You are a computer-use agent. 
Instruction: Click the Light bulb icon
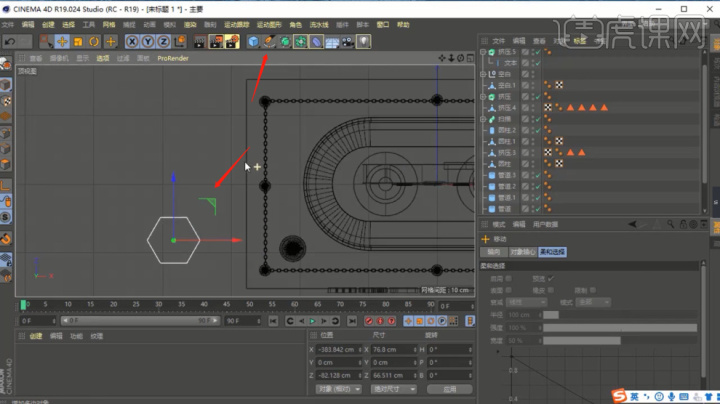[363, 42]
